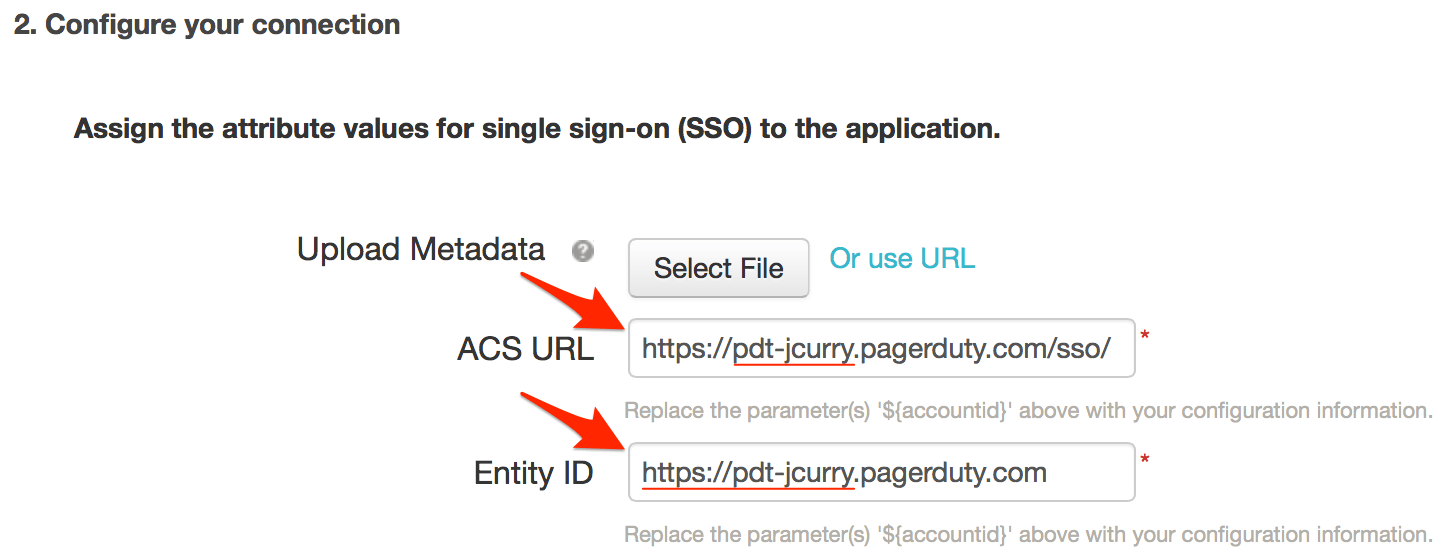Click inside the Entity ID text box

[x=880, y=472]
